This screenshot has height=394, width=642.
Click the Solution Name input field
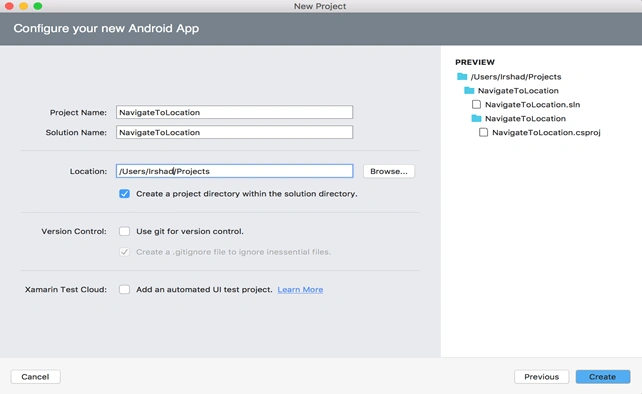pyautogui.click(x=234, y=132)
